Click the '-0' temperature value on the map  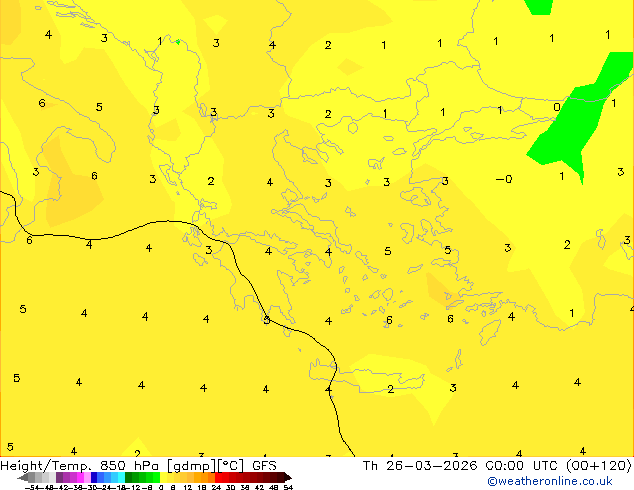pos(504,179)
